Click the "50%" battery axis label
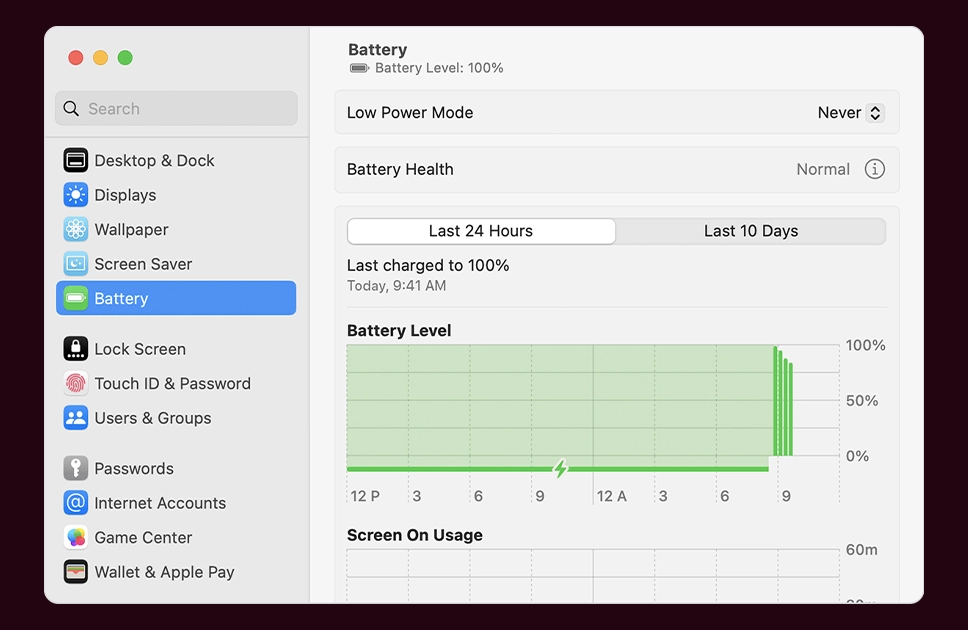The image size is (968, 630). tap(862, 401)
